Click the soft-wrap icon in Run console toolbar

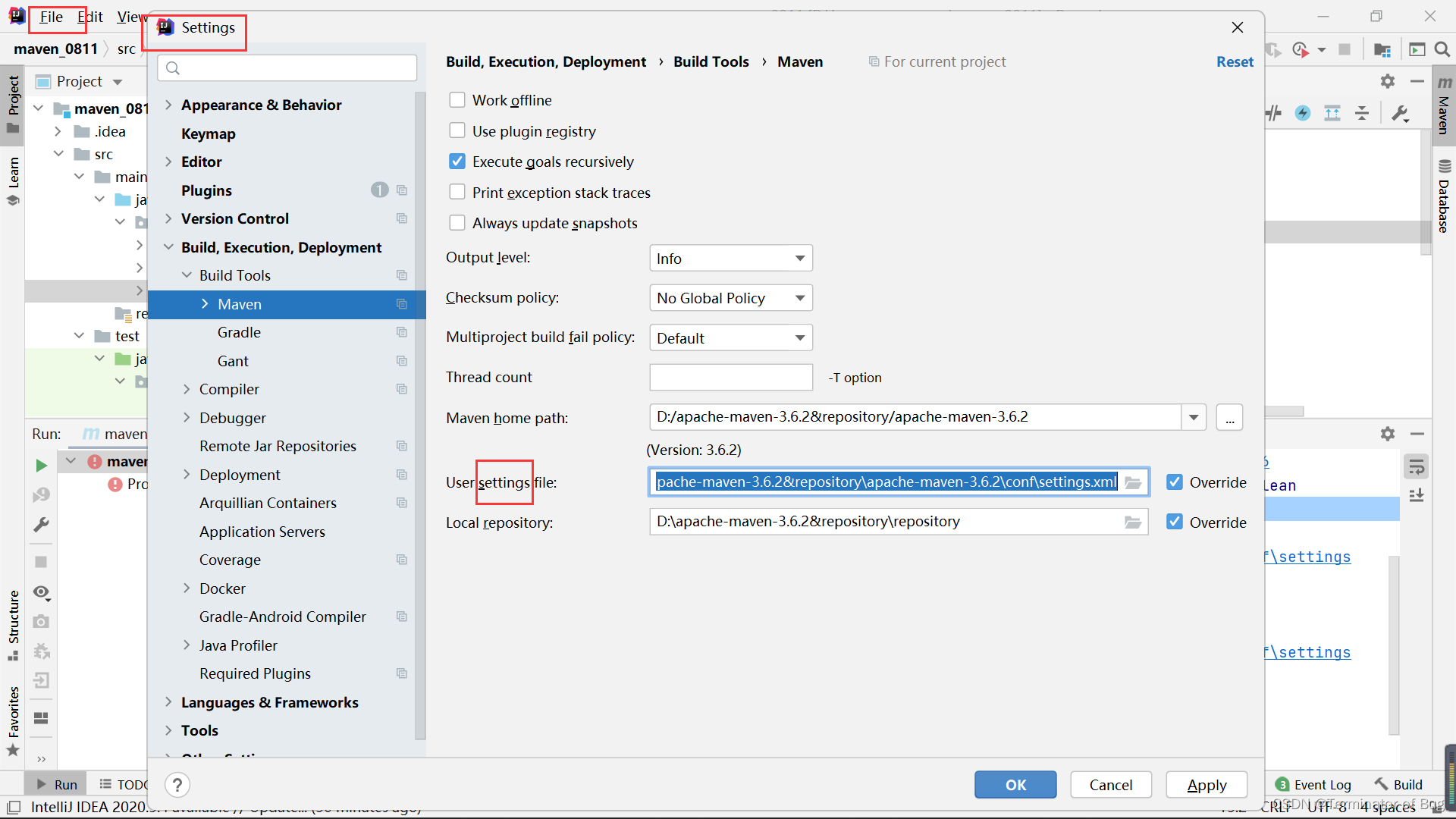click(1416, 466)
